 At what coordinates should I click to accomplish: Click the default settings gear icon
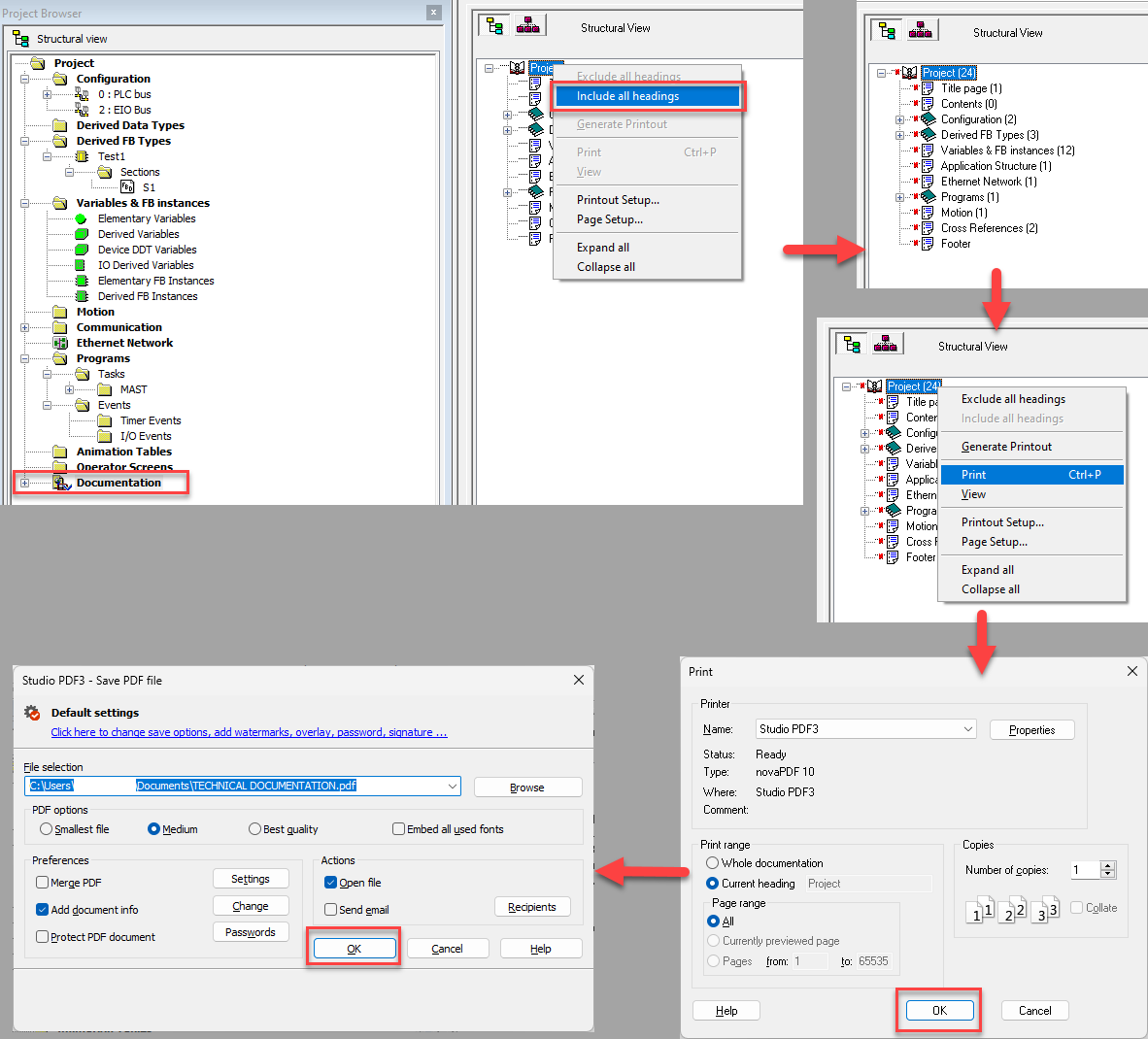coord(32,713)
